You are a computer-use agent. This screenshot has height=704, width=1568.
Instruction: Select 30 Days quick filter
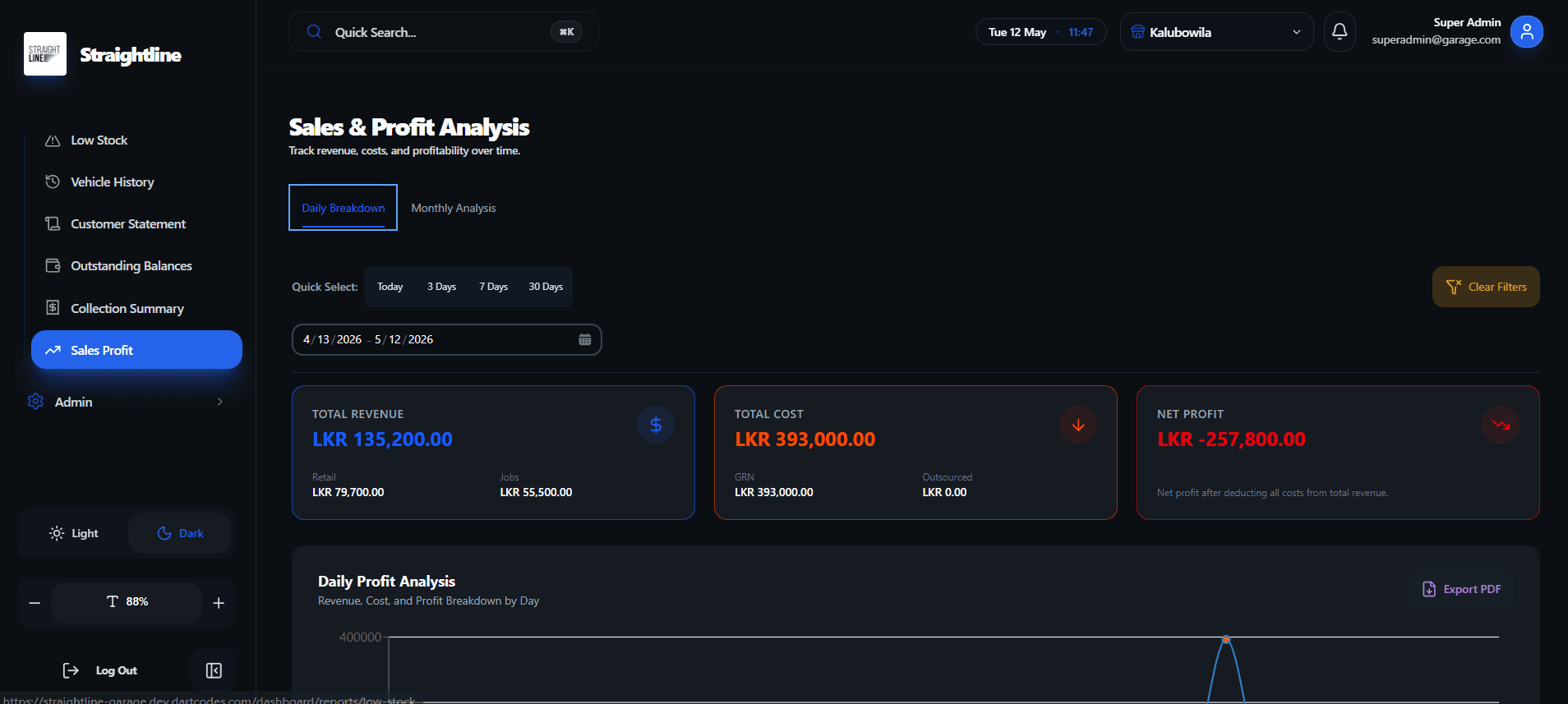point(546,287)
